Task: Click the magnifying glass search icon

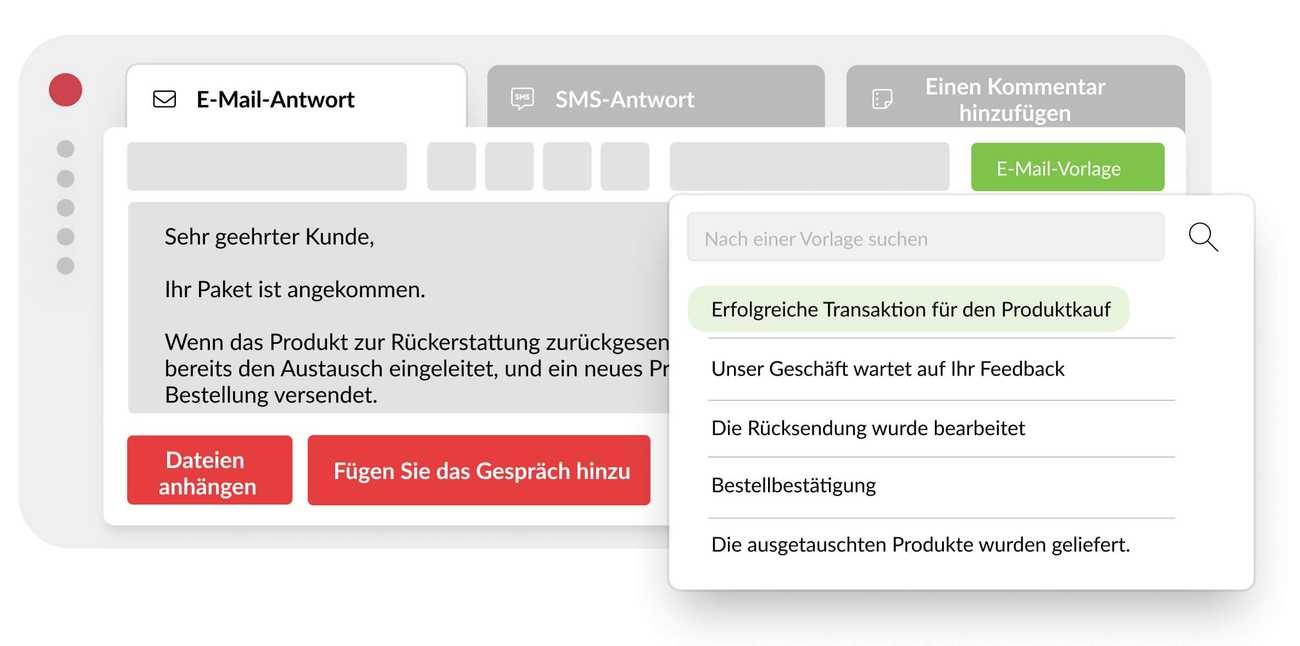Action: 1203,237
